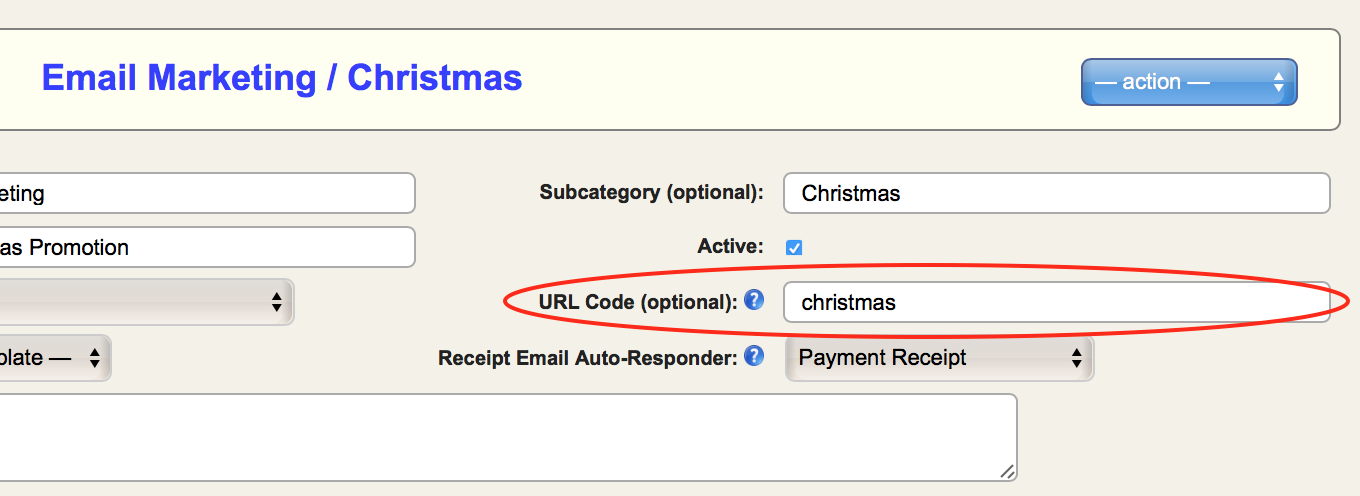
Task: Click the "Subcategory (optional):" label
Action: tap(651, 192)
